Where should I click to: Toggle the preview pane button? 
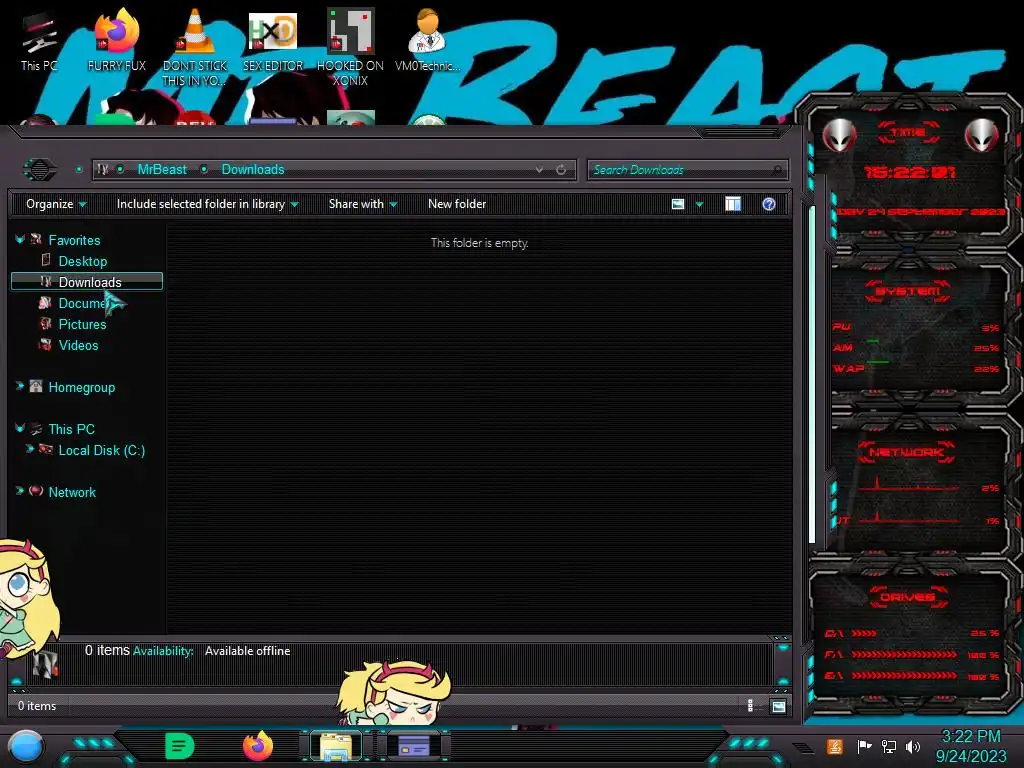point(733,204)
